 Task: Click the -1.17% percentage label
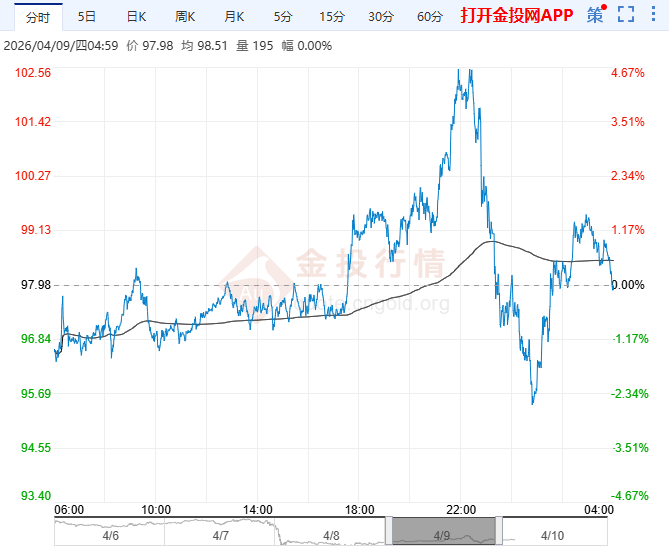click(630, 339)
